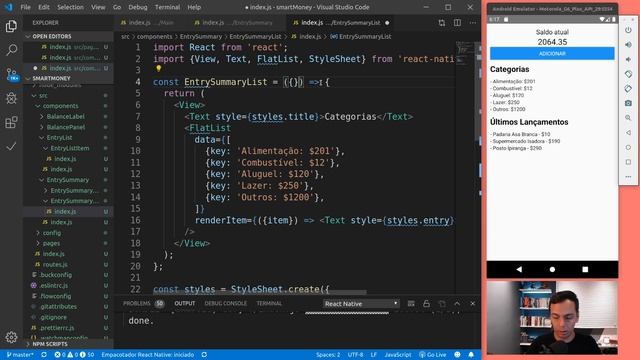Switch to the Problems panel tab
The width and height of the screenshot is (640, 360).
tap(136, 304)
